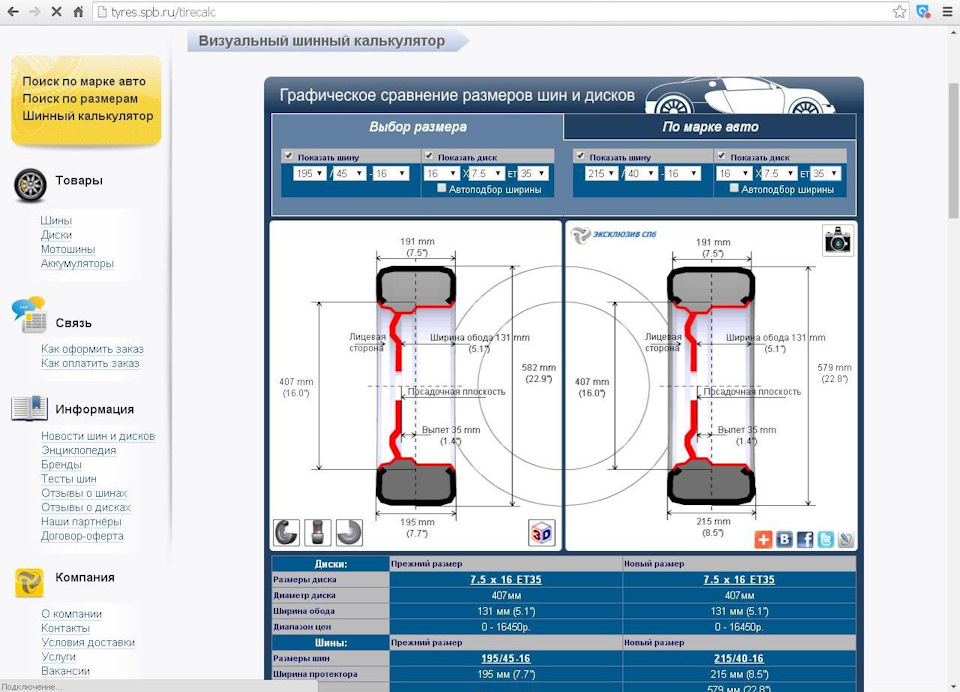Open the Условия доставки link
The image size is (960, 692).
pos(88,642)
